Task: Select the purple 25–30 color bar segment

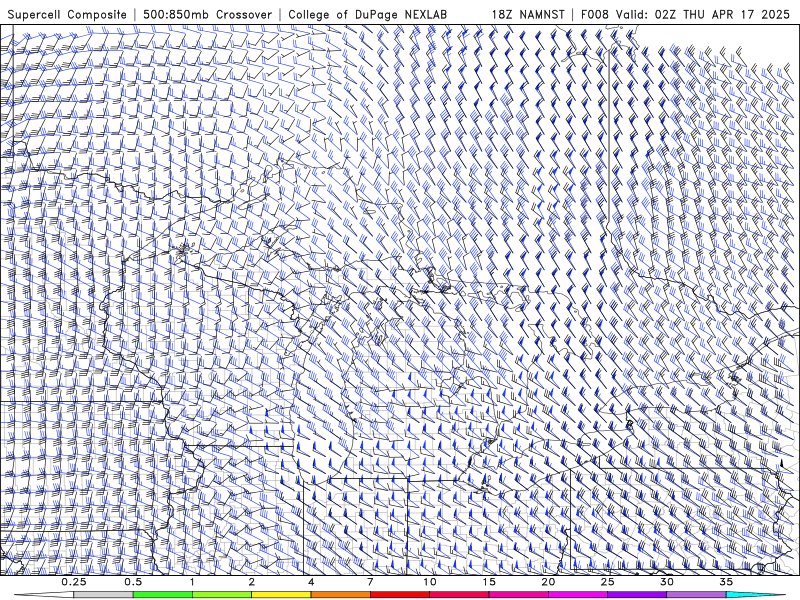Action: tap(637, 595)
